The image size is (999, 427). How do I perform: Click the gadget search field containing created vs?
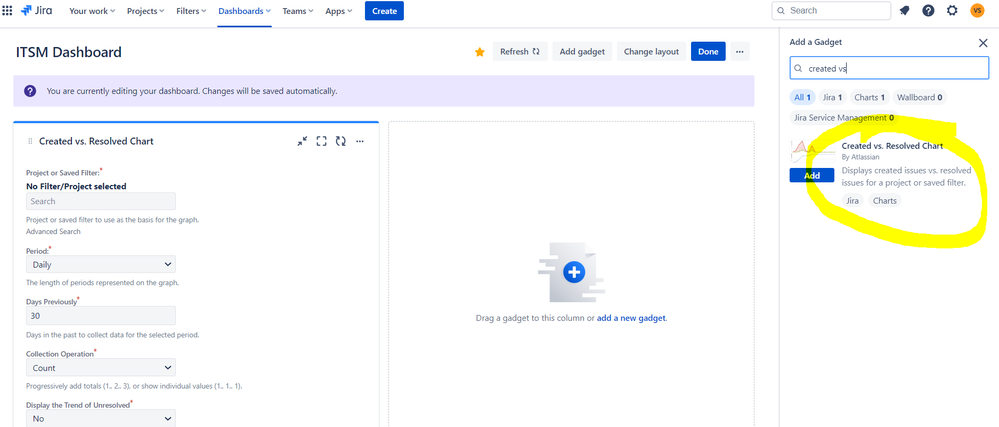pyautogui.click(x=889, y=68)
